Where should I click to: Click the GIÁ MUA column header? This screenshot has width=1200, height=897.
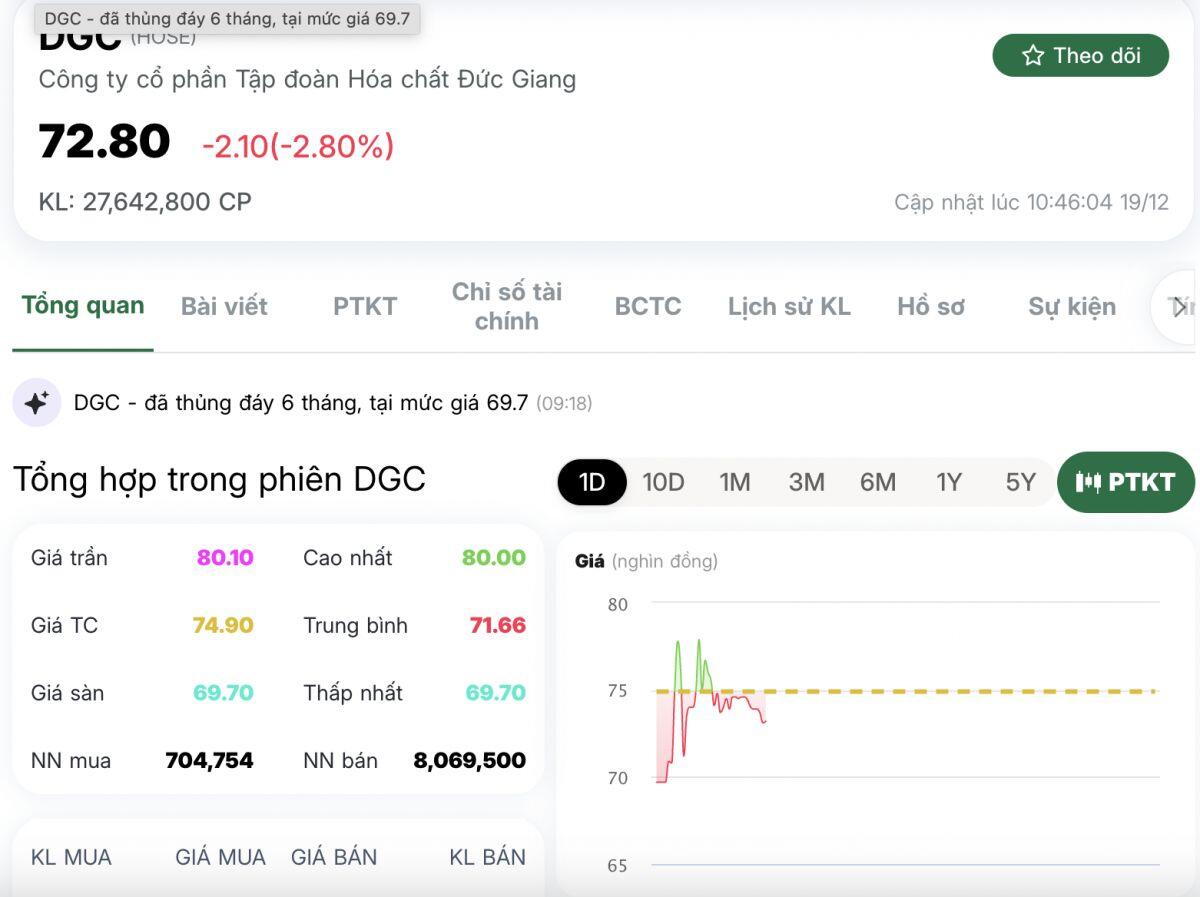(x=220, y=857)
